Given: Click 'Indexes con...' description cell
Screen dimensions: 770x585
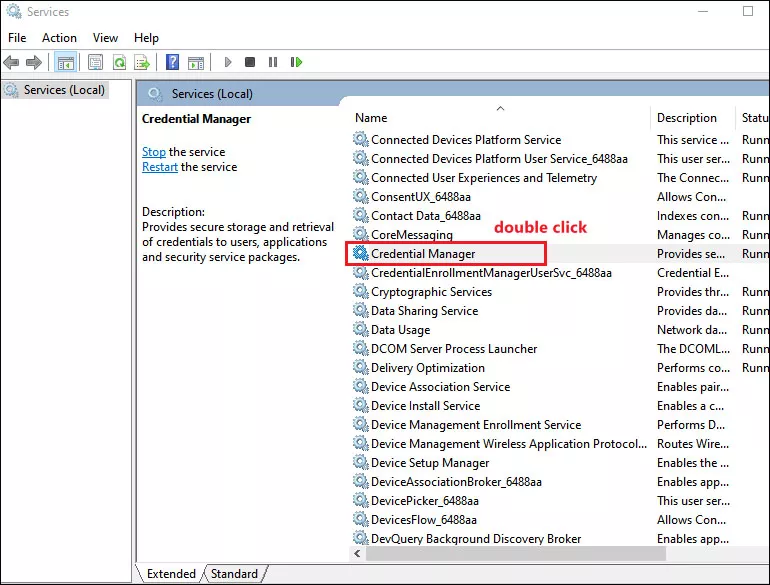Looking at the screenshot, I should coord(693,216).
